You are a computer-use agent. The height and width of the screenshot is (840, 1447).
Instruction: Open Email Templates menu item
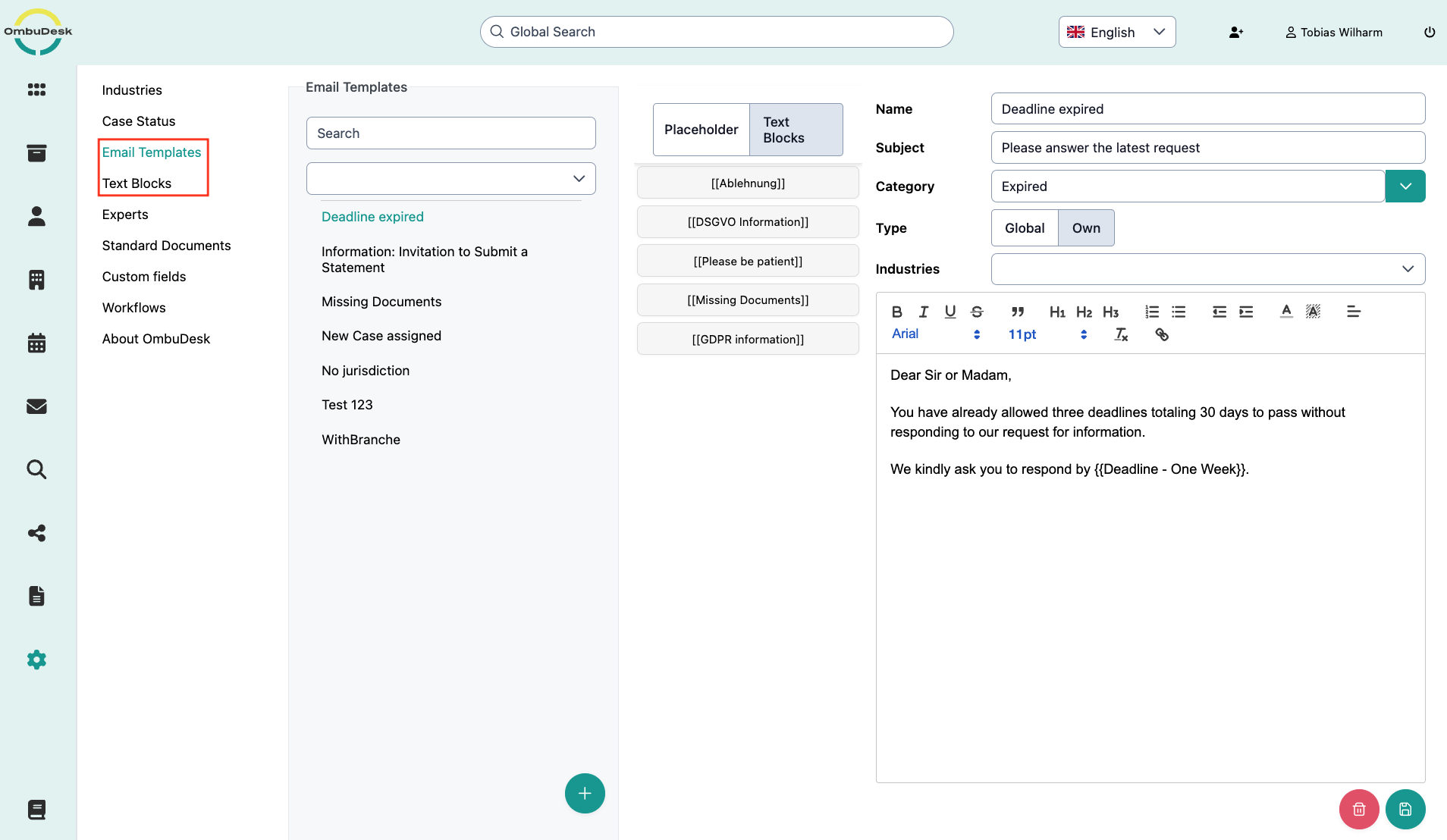click(152, 152)
